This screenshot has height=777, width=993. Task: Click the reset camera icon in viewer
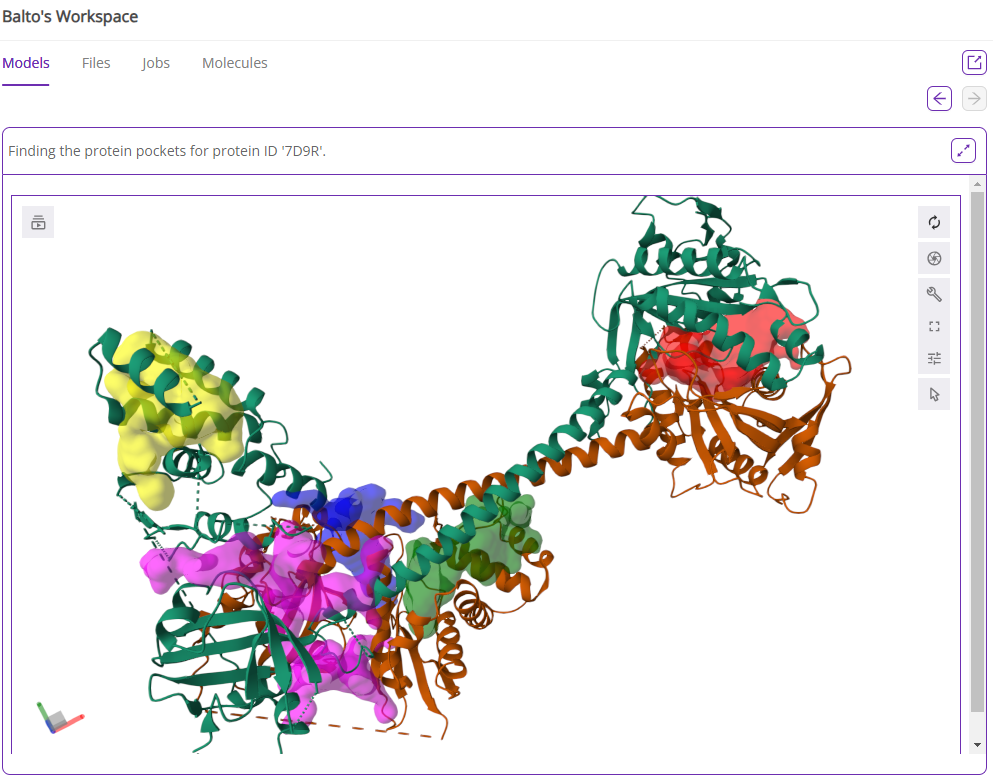click(934, 223)
